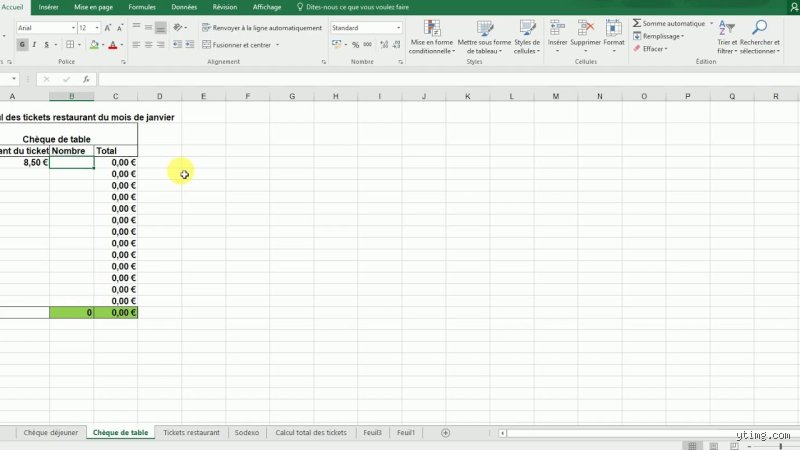Image resolution: width=800 pixels, height=450 pixels.
Task: Open the Arial font name combo box
Action: (46, 28)
